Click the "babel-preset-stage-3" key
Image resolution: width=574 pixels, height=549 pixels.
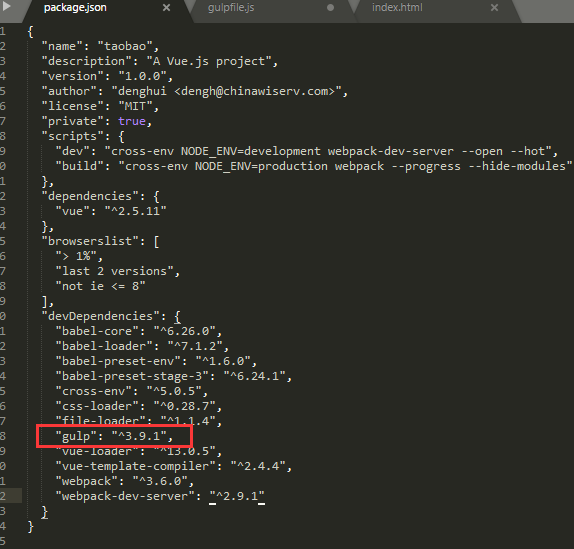[132, 376]
